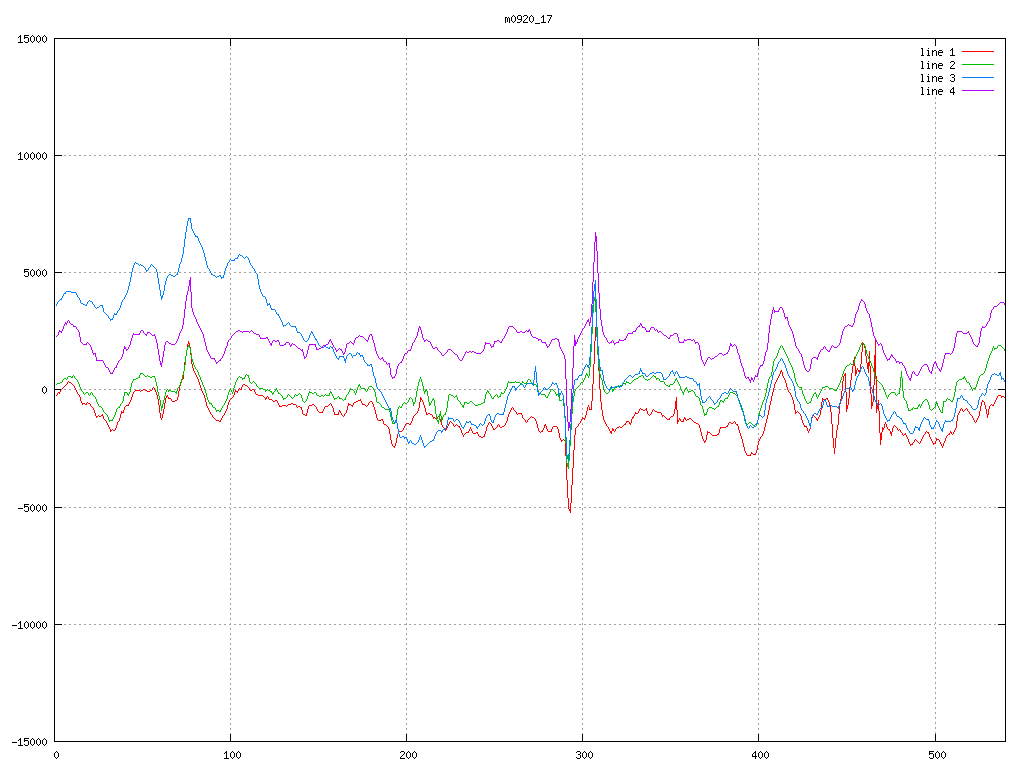Image resolution: width=1024 pixels, height=768 pixels.
Task: Click the tallest purple spike peak near x=300
Action: tap(596, 233)
